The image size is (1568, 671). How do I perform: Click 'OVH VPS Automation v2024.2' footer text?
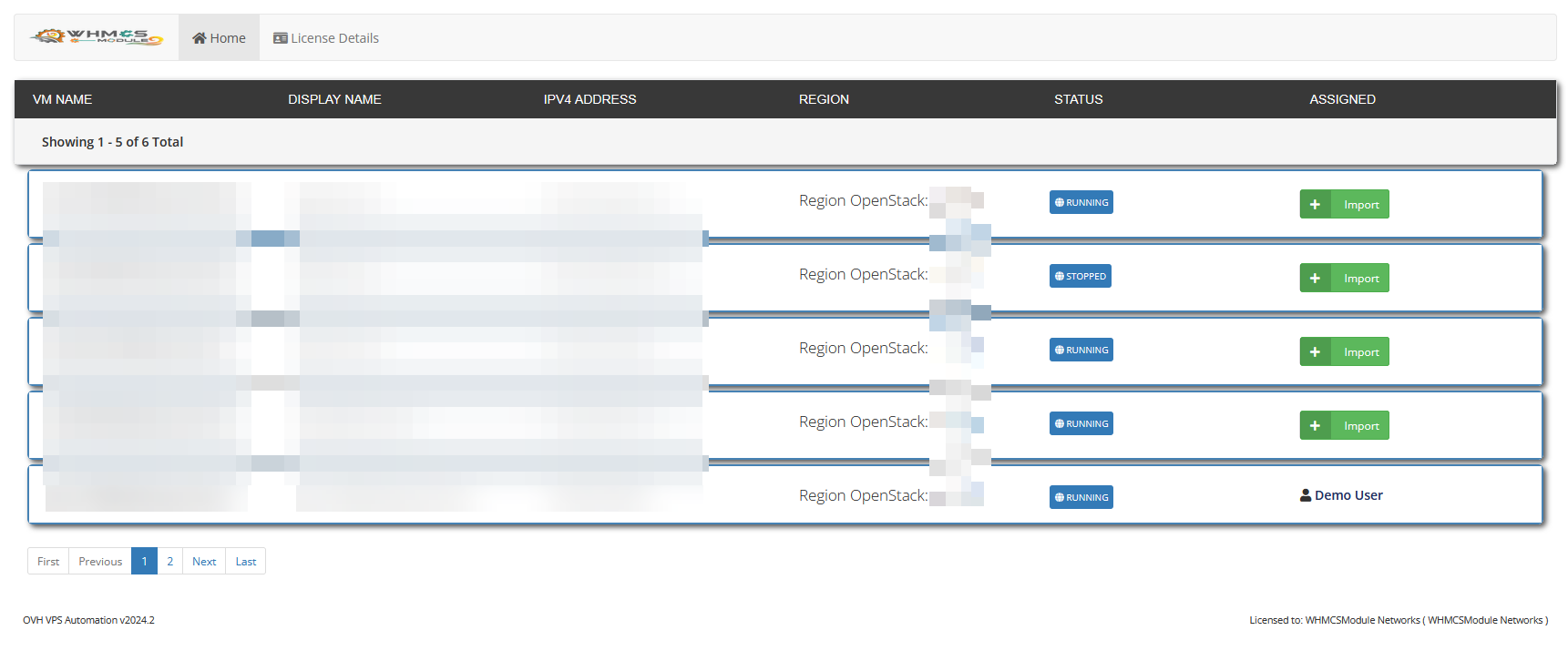pyautogui.click(x=88, y=620)
